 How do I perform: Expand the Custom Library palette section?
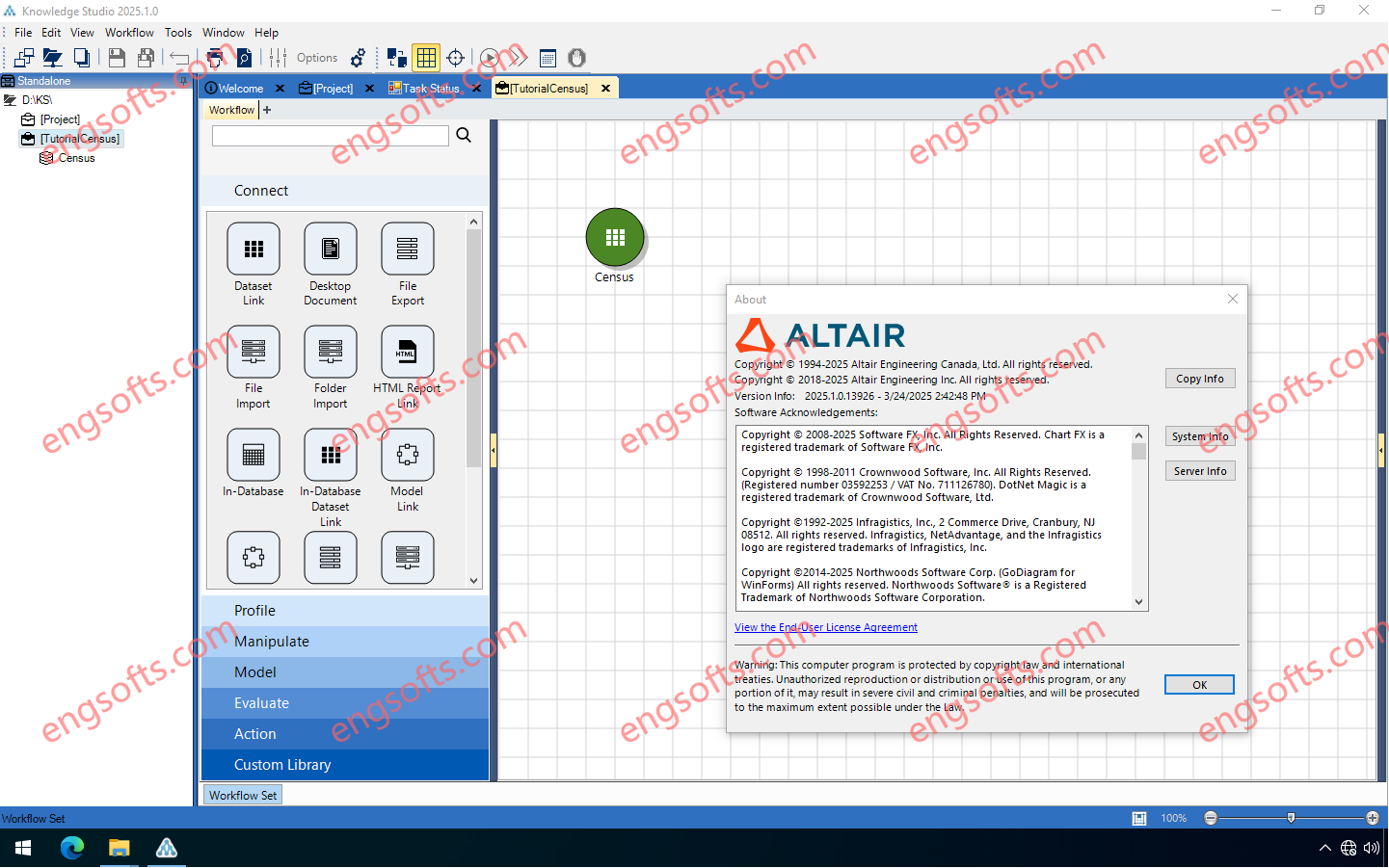(345, 765)
